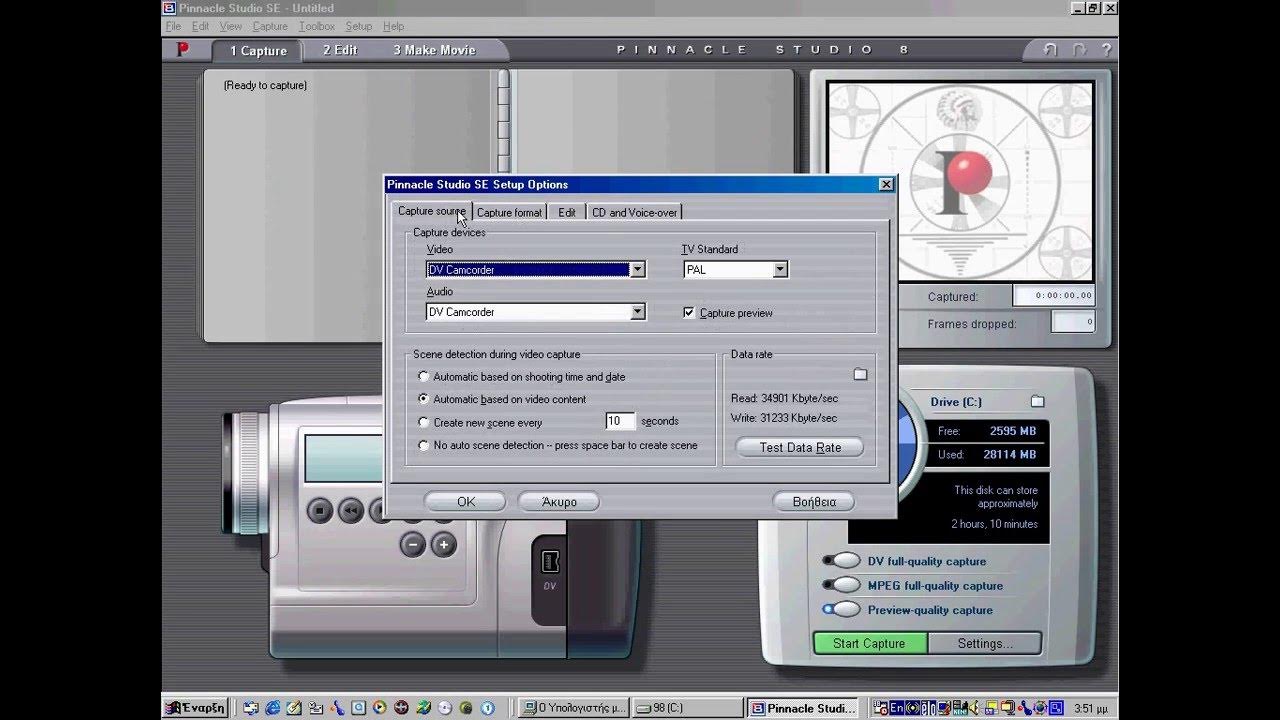This screenshot has width=1280, height=720.
Task: Click the Redo arrow in Pinnacle Studio
Action: point(1079,49)
